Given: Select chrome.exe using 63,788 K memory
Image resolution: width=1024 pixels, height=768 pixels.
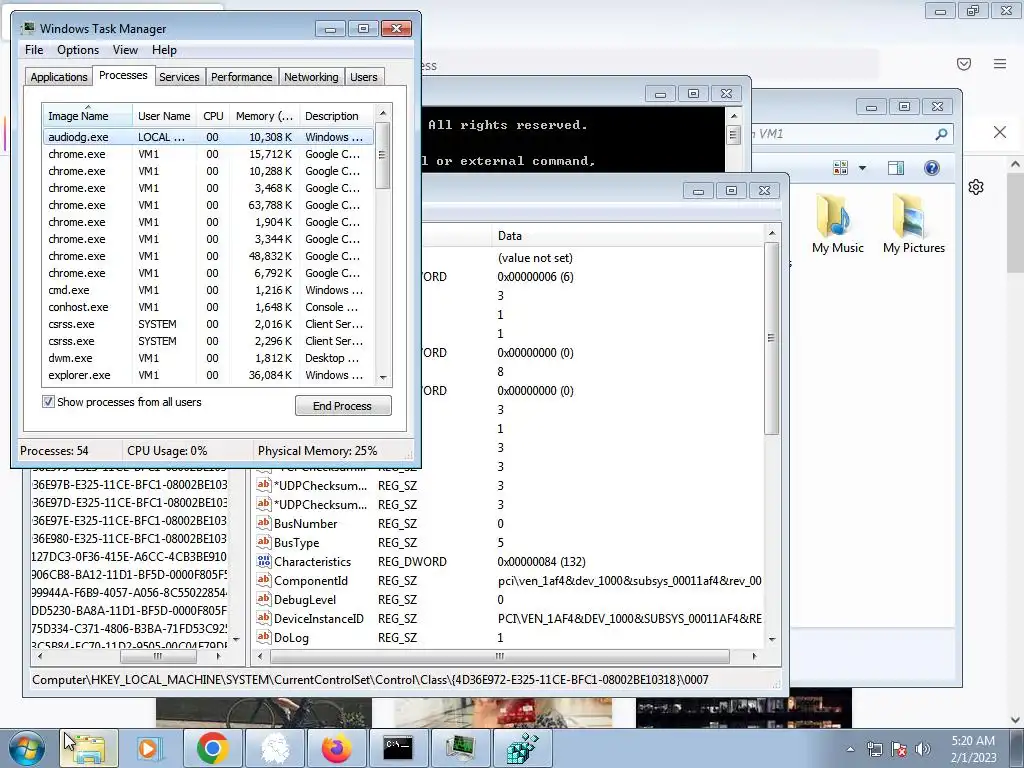Looking at the screenshot, I should coord(208,205).
